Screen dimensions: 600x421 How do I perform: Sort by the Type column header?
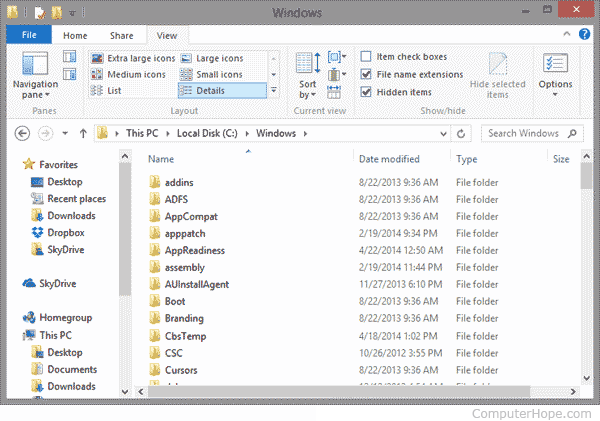466,159
